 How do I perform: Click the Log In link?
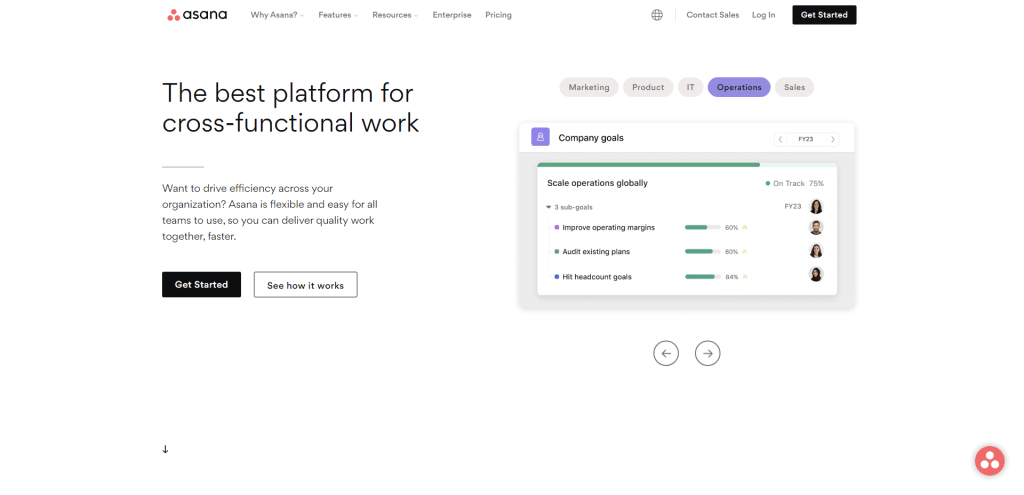pos(763,15)
